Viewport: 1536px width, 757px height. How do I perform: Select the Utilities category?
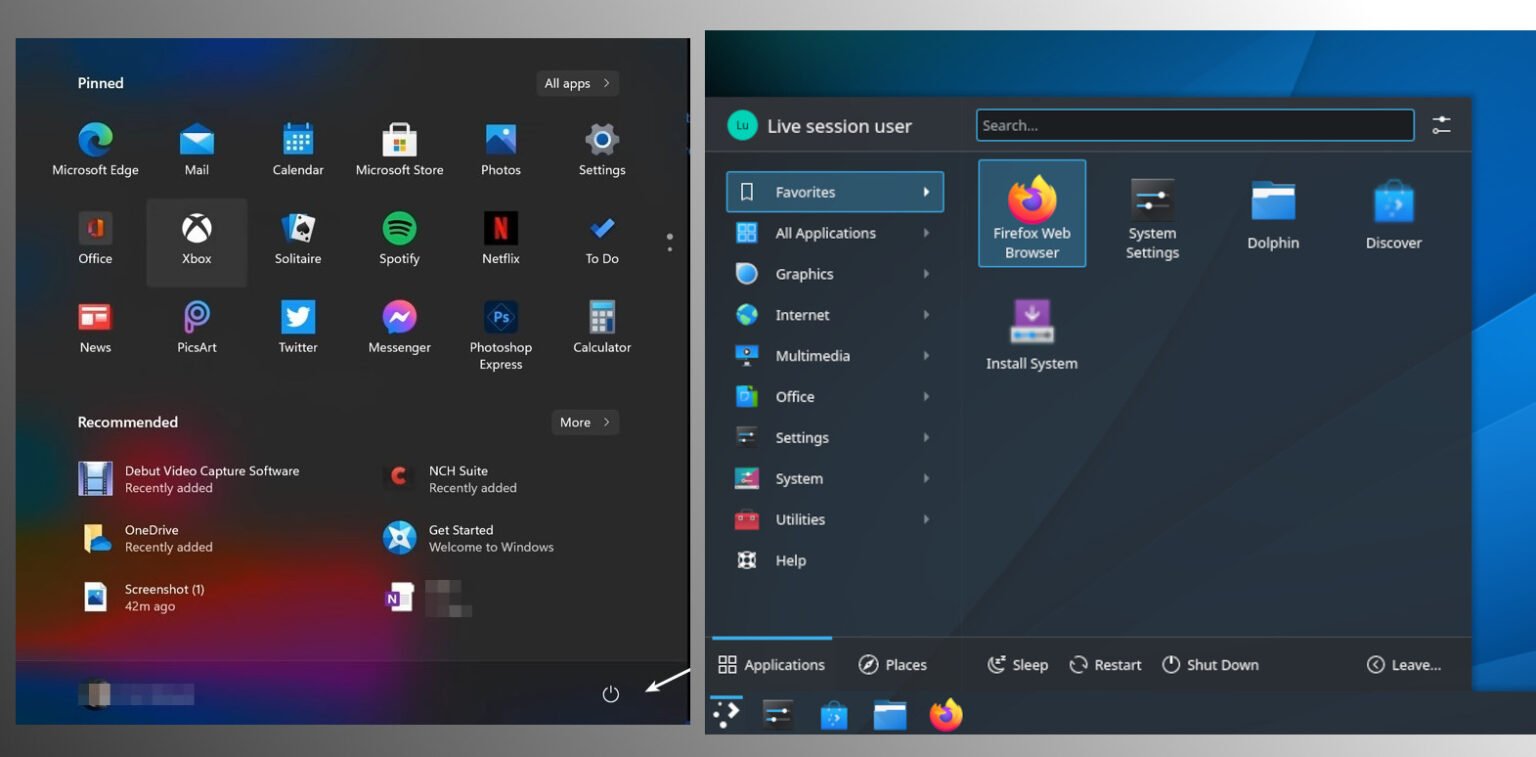tap(833, 520)
